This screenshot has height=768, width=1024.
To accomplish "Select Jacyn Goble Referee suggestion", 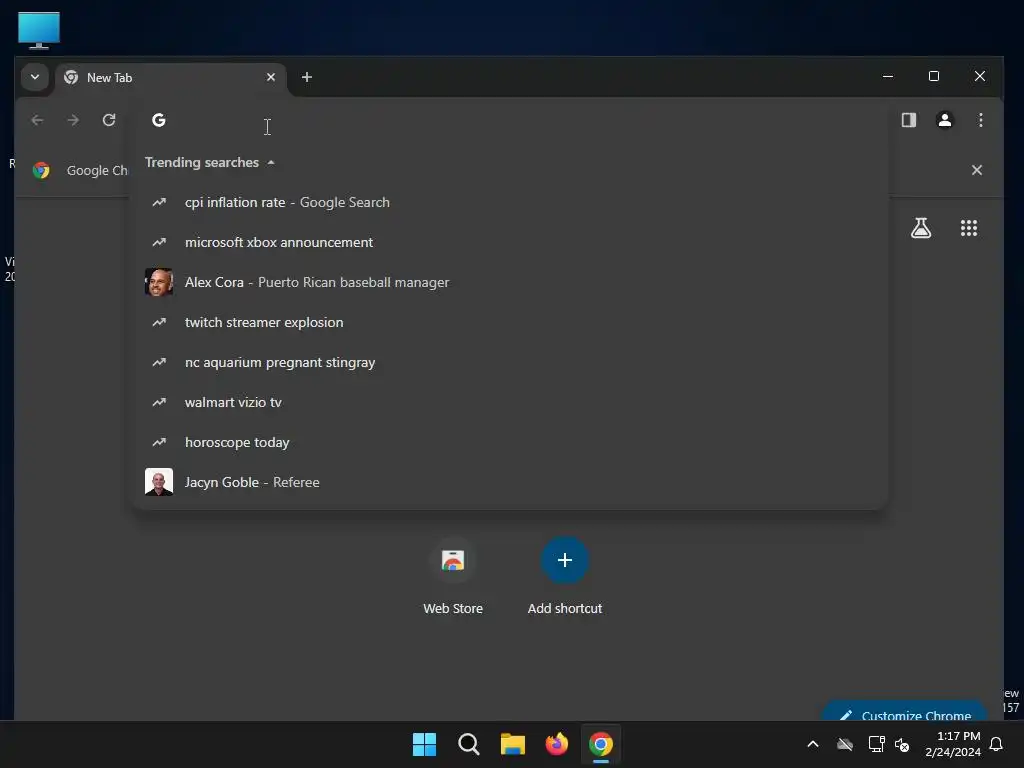I will point(510,482).
